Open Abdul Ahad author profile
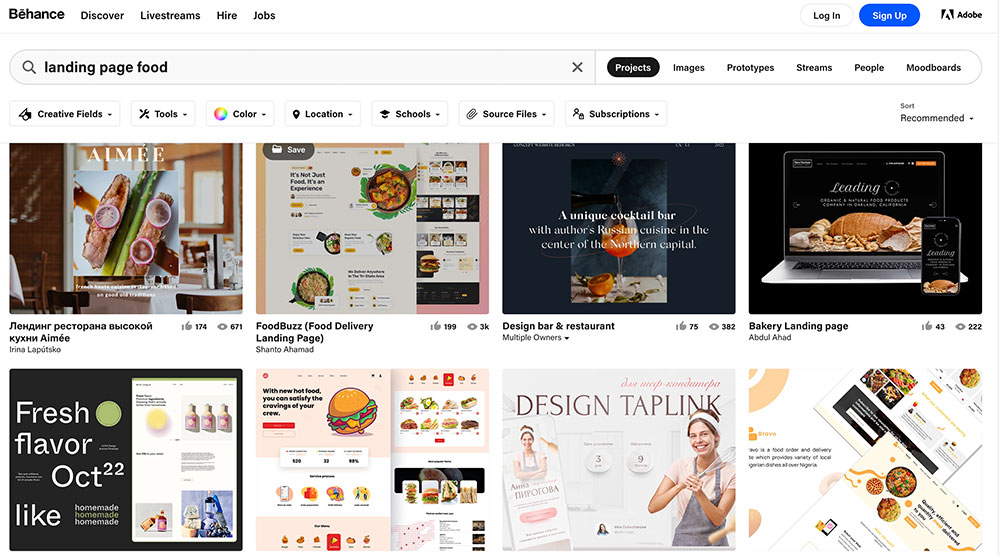Image resolution: width=1000 pixels, height=556 pixels. click(770, 337)
